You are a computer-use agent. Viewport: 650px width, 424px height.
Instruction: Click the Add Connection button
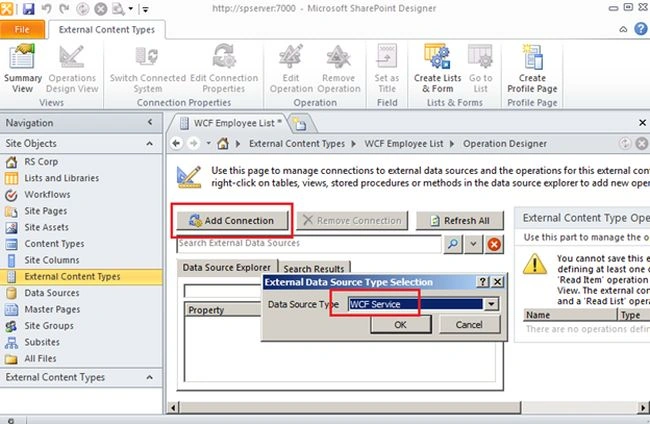point(232,220)
